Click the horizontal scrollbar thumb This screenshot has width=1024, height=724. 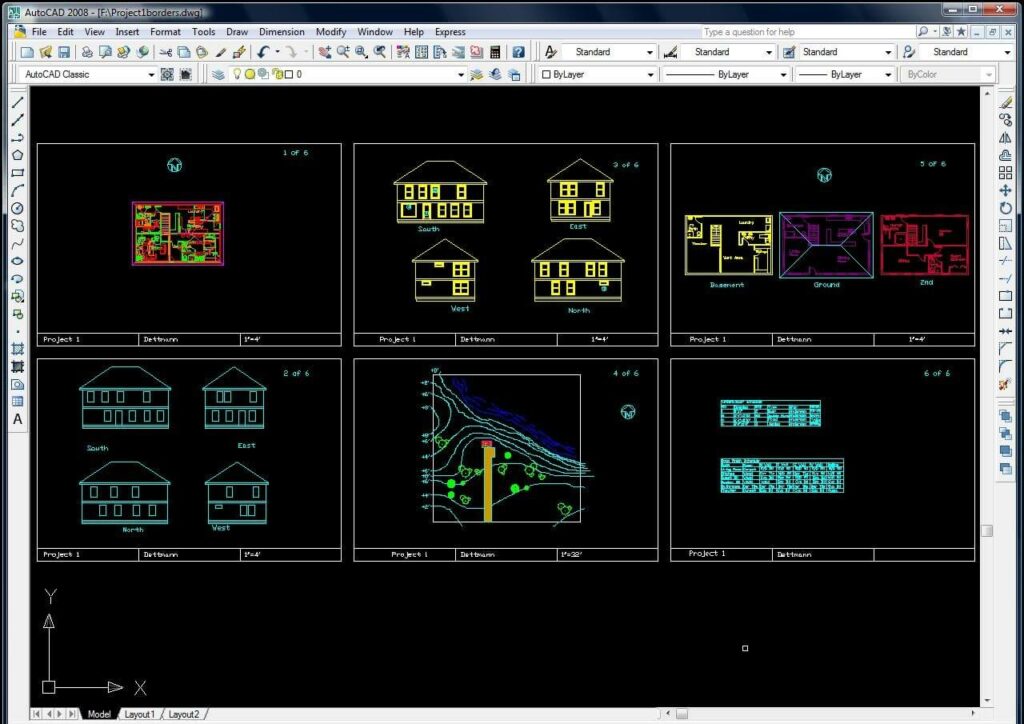coord(682,714)
